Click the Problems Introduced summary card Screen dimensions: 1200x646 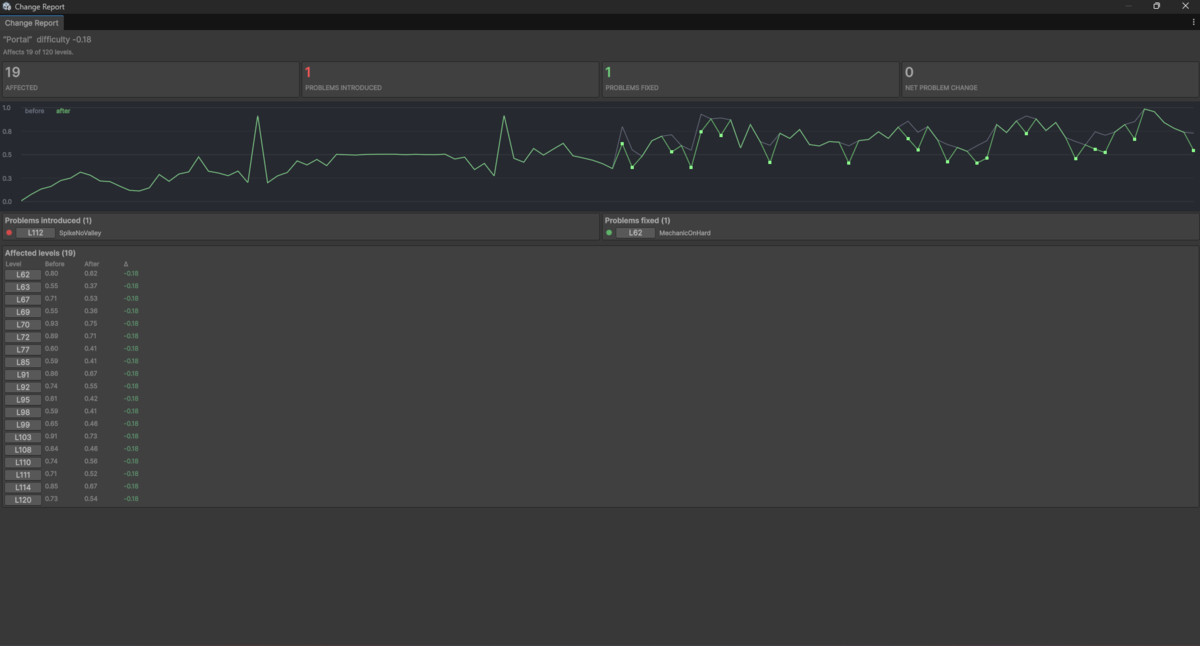pos(450,79)
